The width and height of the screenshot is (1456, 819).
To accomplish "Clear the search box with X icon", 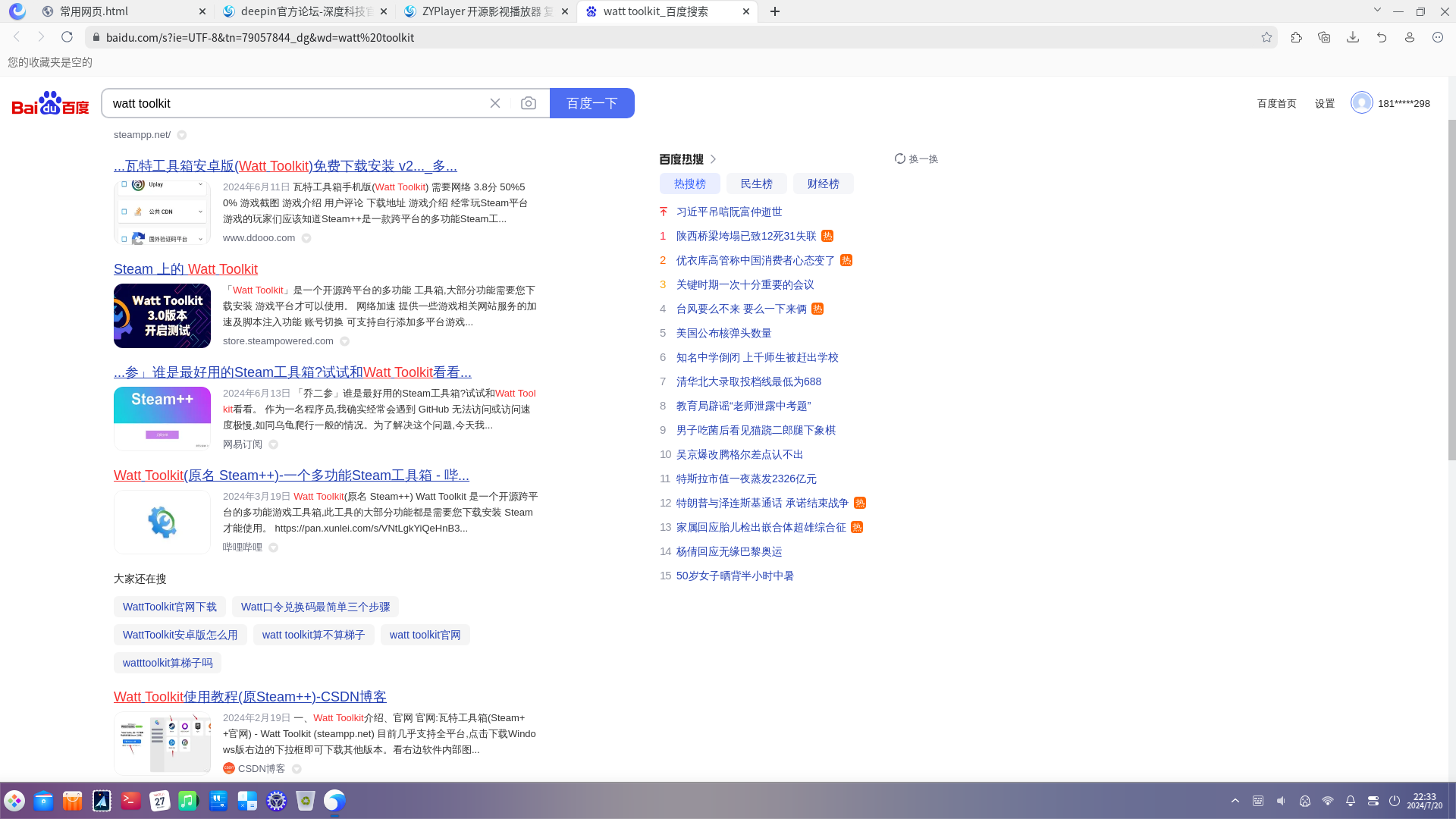I will coord(495,103).
